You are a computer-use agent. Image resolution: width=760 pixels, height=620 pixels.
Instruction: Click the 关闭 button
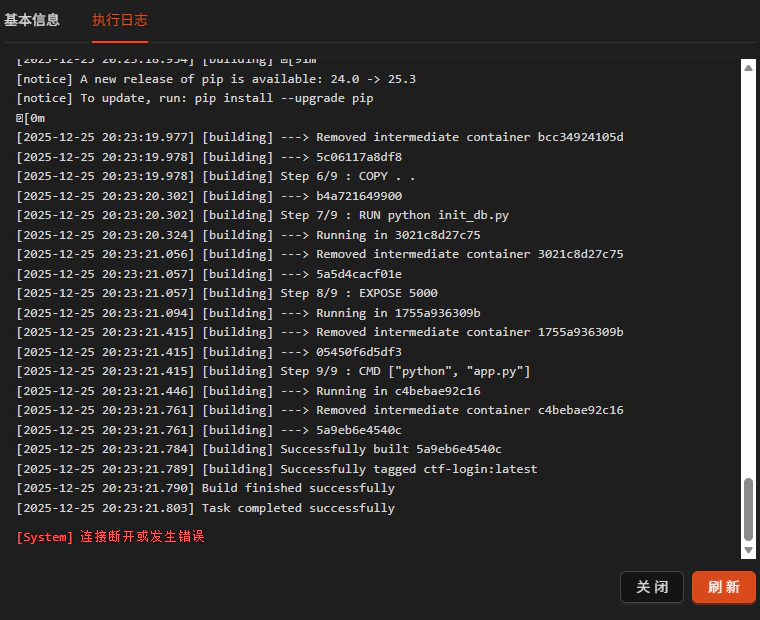coord(652,587)
